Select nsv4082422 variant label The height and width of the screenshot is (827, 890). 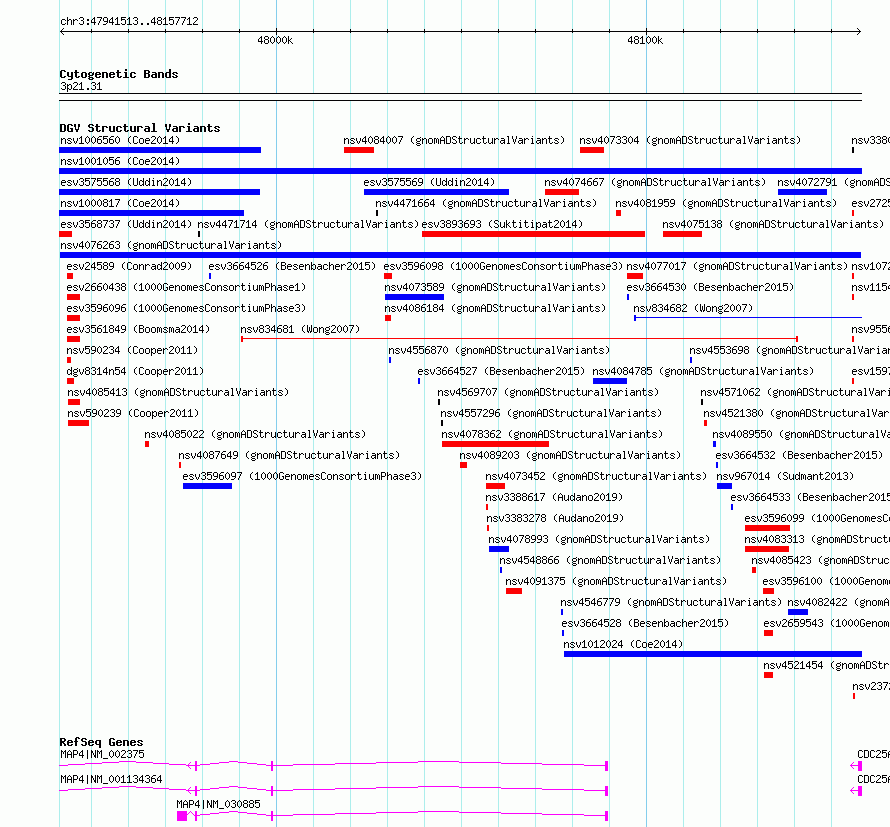[838, 602]
